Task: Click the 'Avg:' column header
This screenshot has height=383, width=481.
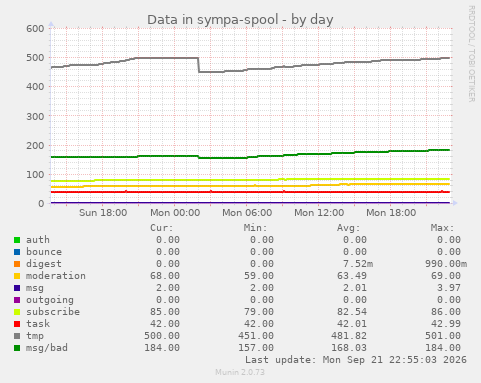Action: pos(349,228)
